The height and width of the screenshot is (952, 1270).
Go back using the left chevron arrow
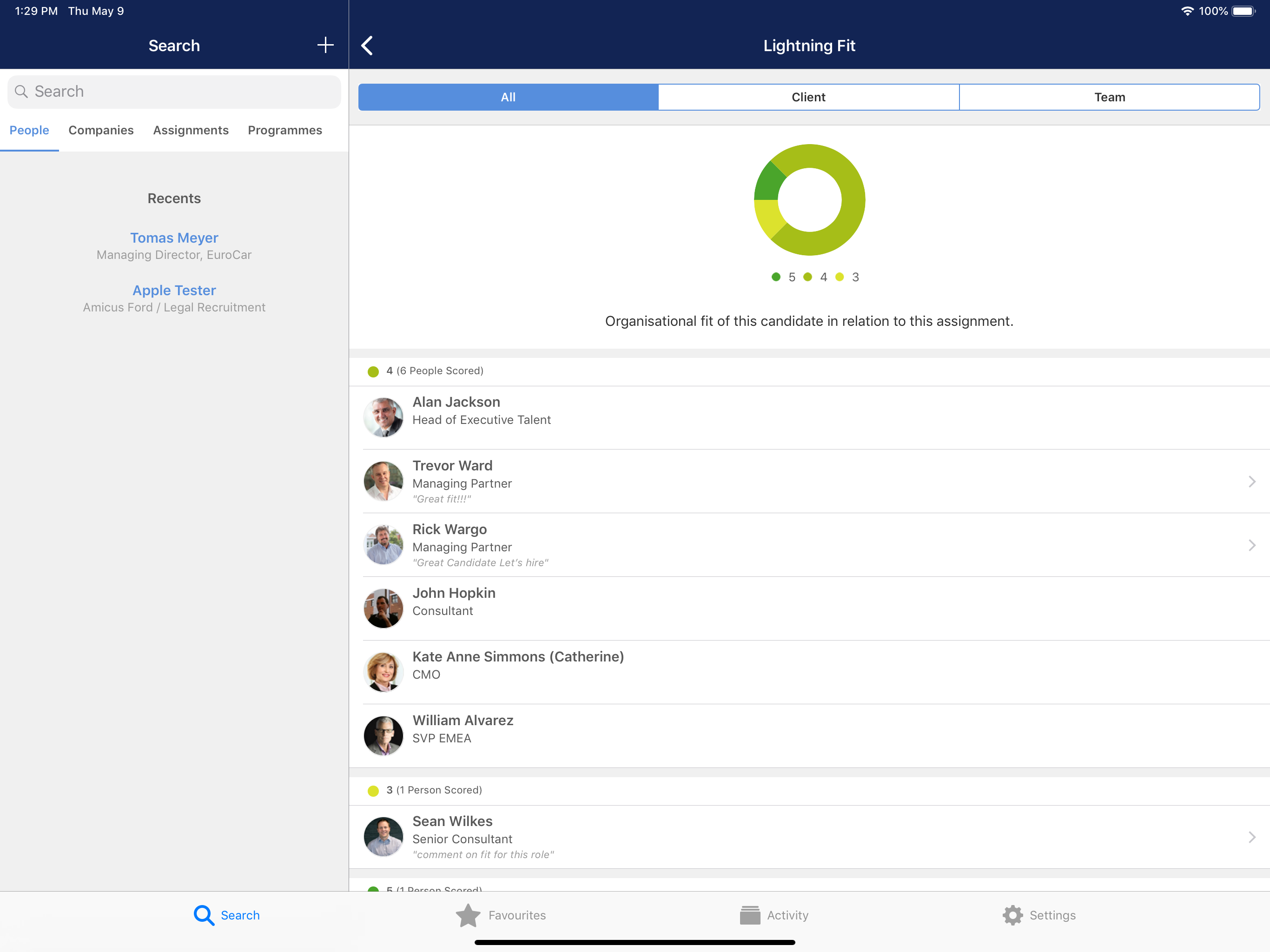point(367,46)
